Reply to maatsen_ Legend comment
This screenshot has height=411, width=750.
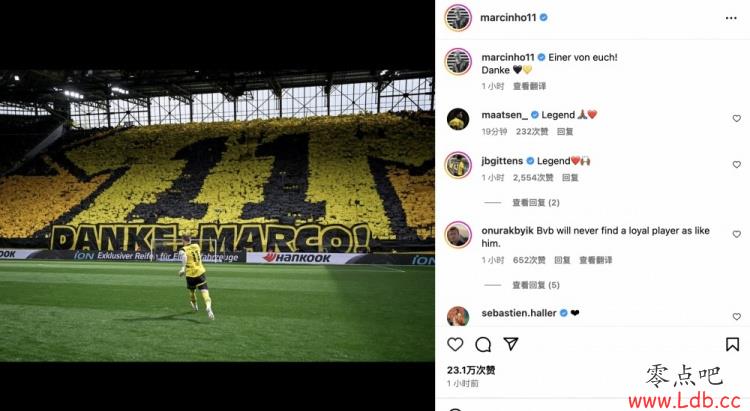pyautogui.click(x=565, y=132)
